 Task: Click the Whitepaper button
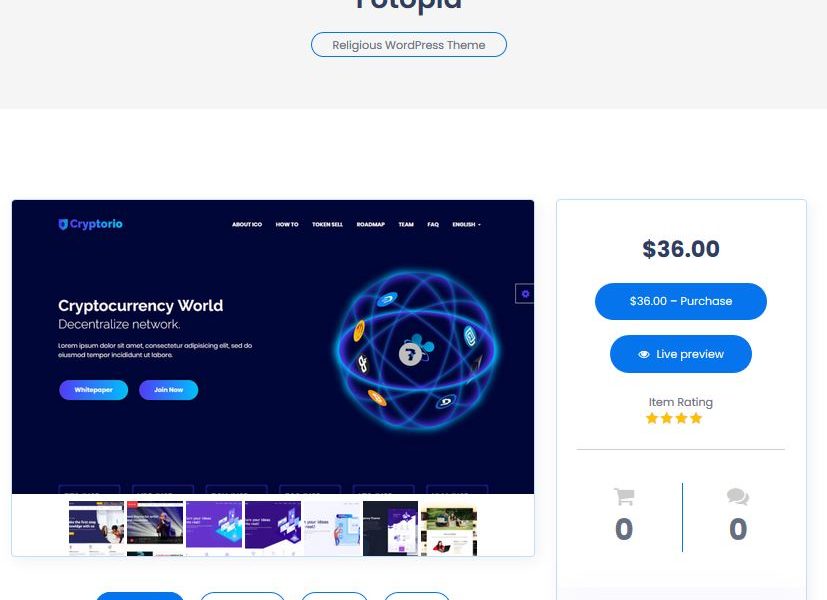[x=93, y=390]
